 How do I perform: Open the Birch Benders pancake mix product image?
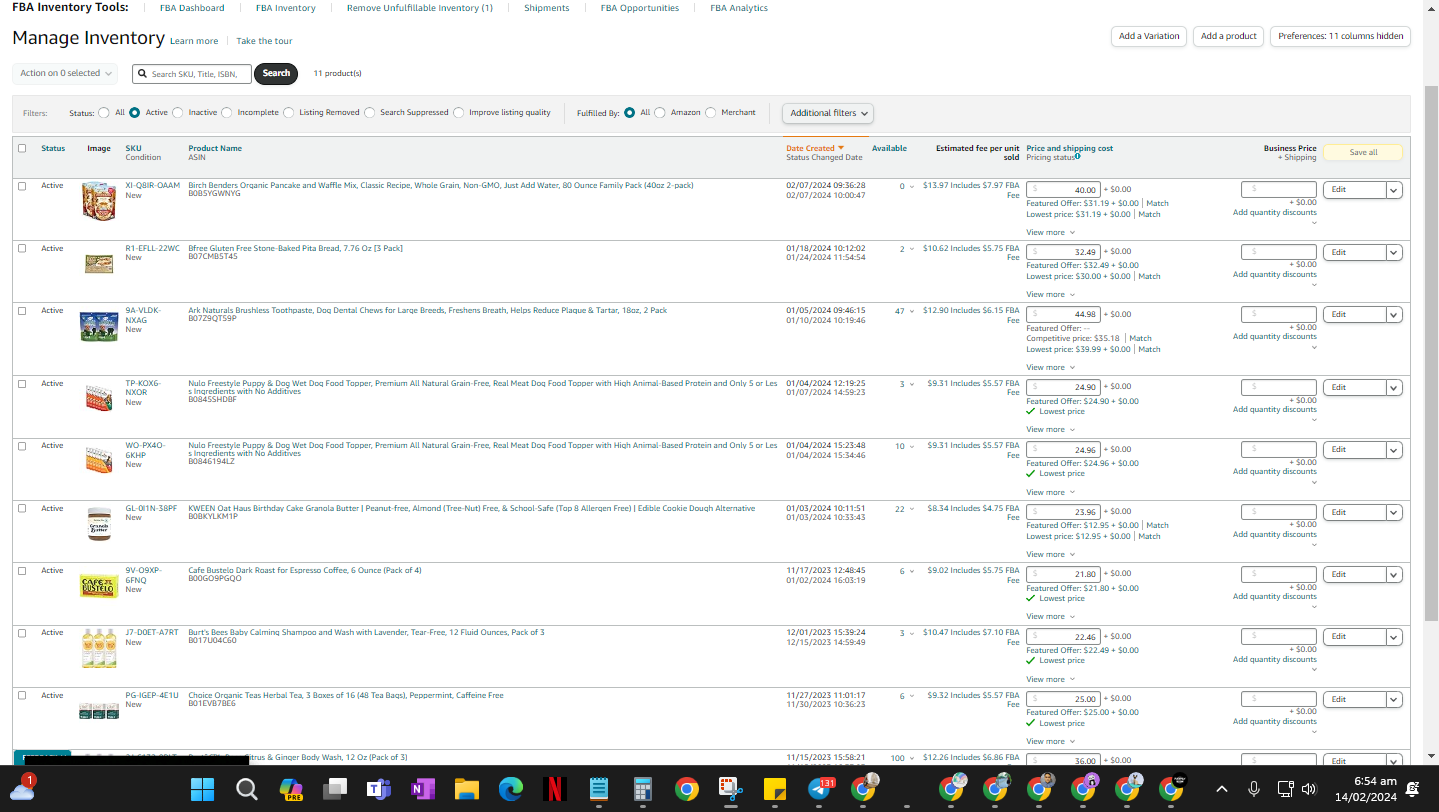pos(99,201)
